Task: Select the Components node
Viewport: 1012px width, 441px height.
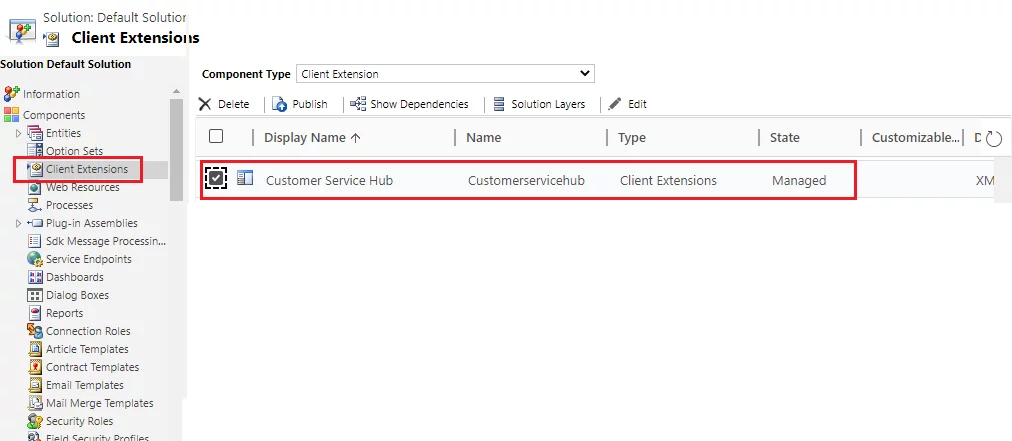Action: [x=54, y=115]
